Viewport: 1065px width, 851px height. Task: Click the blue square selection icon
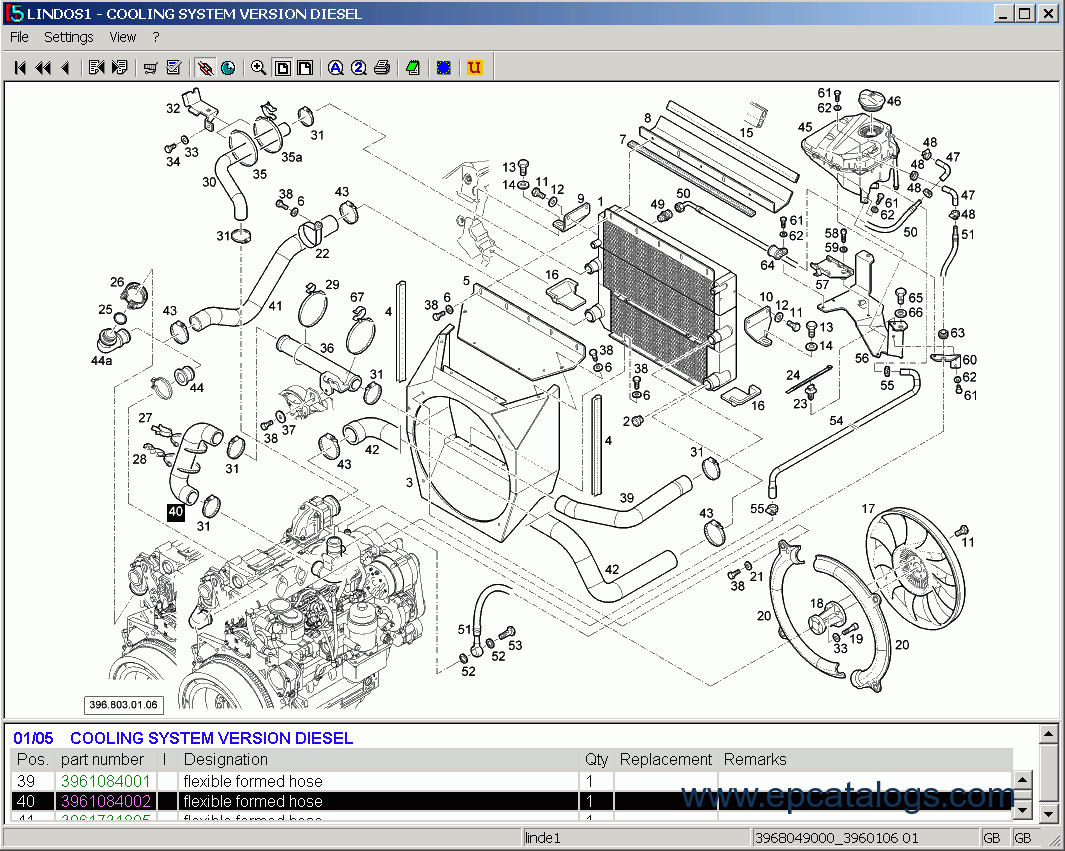tap(443, 68)
